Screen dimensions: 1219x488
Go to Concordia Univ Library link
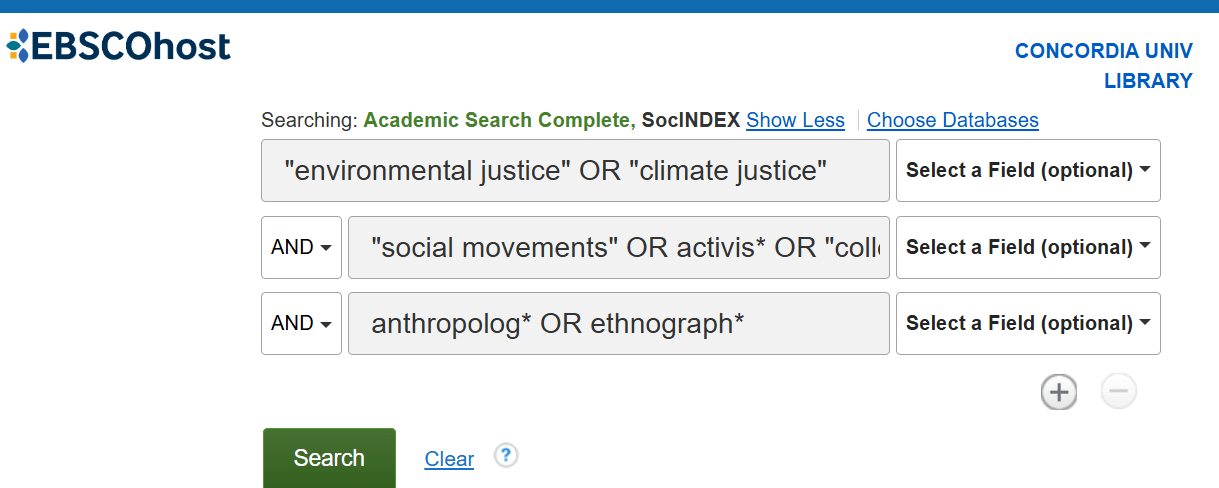1104,66
